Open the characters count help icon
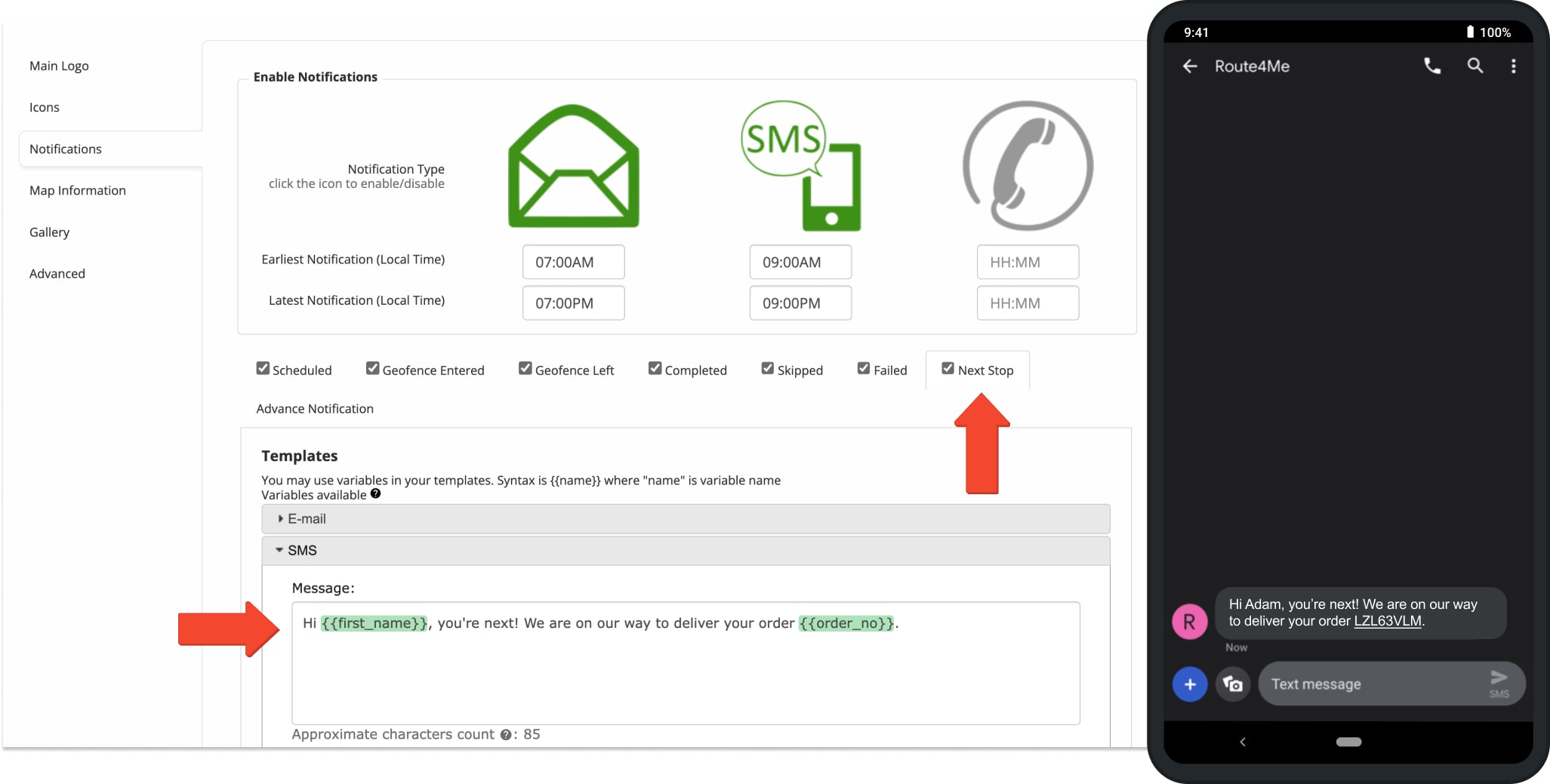The width and height of the screenshot is (1550, 784). 506,735
